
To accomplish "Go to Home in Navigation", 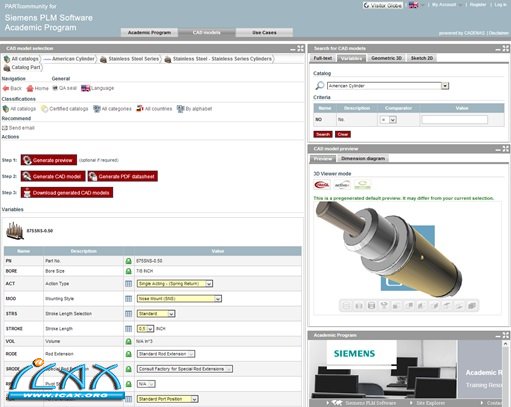I will pyautogui.click(x=37, y=88).
